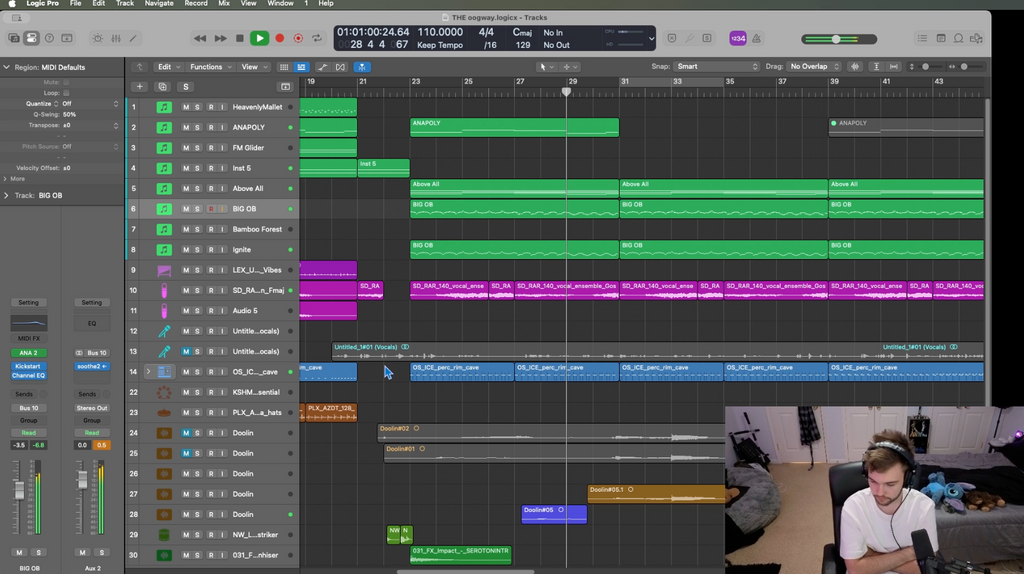
Task: Click the Setting button on BIG OB strip
Action: [28, 302]
